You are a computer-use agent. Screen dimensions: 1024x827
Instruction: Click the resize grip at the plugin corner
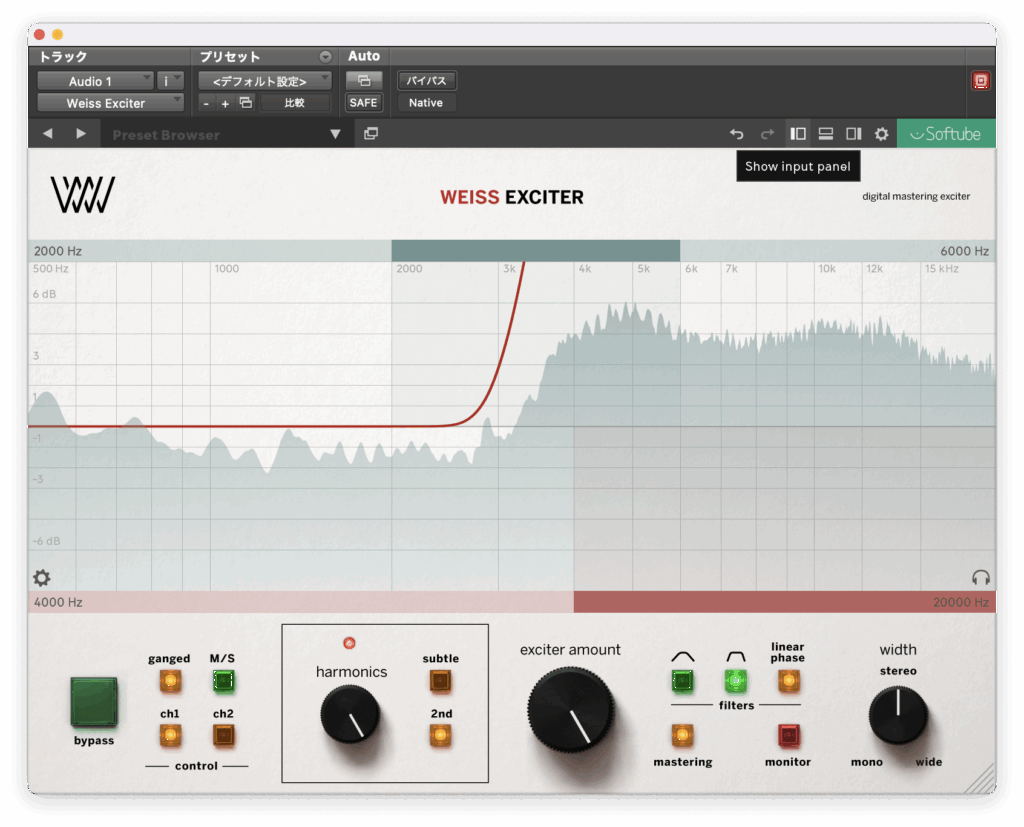[x=980, y=779]
